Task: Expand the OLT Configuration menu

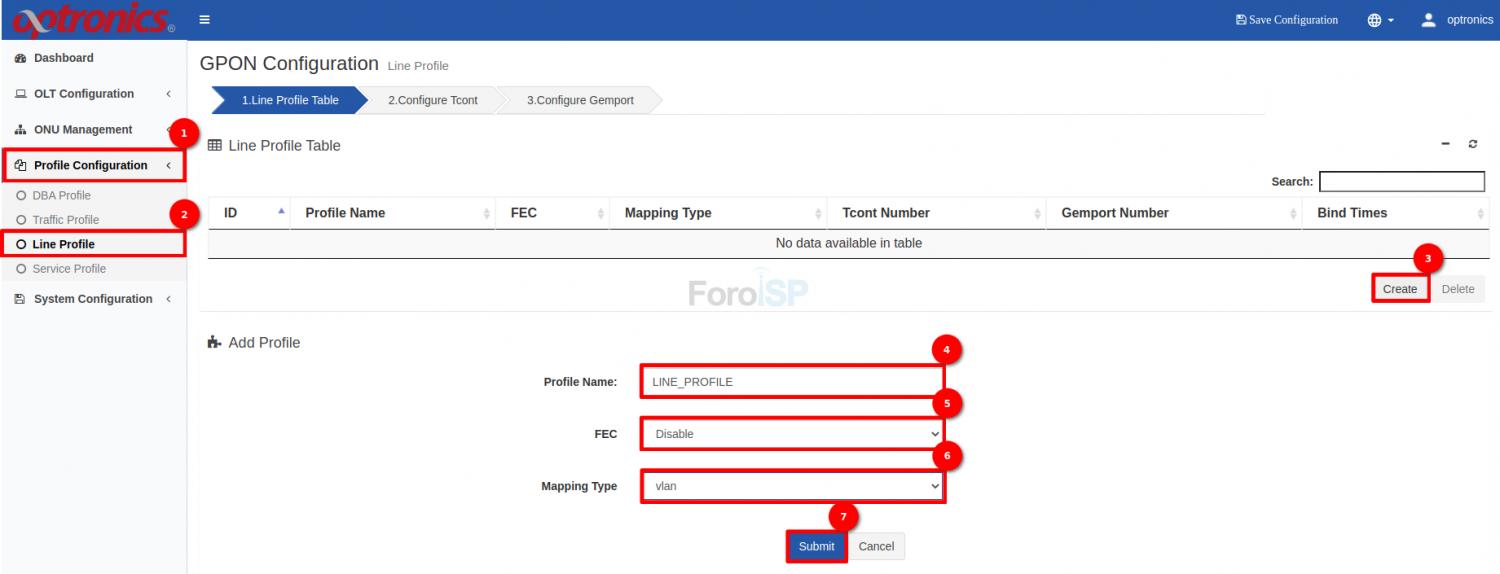Action: click(84, 94)
